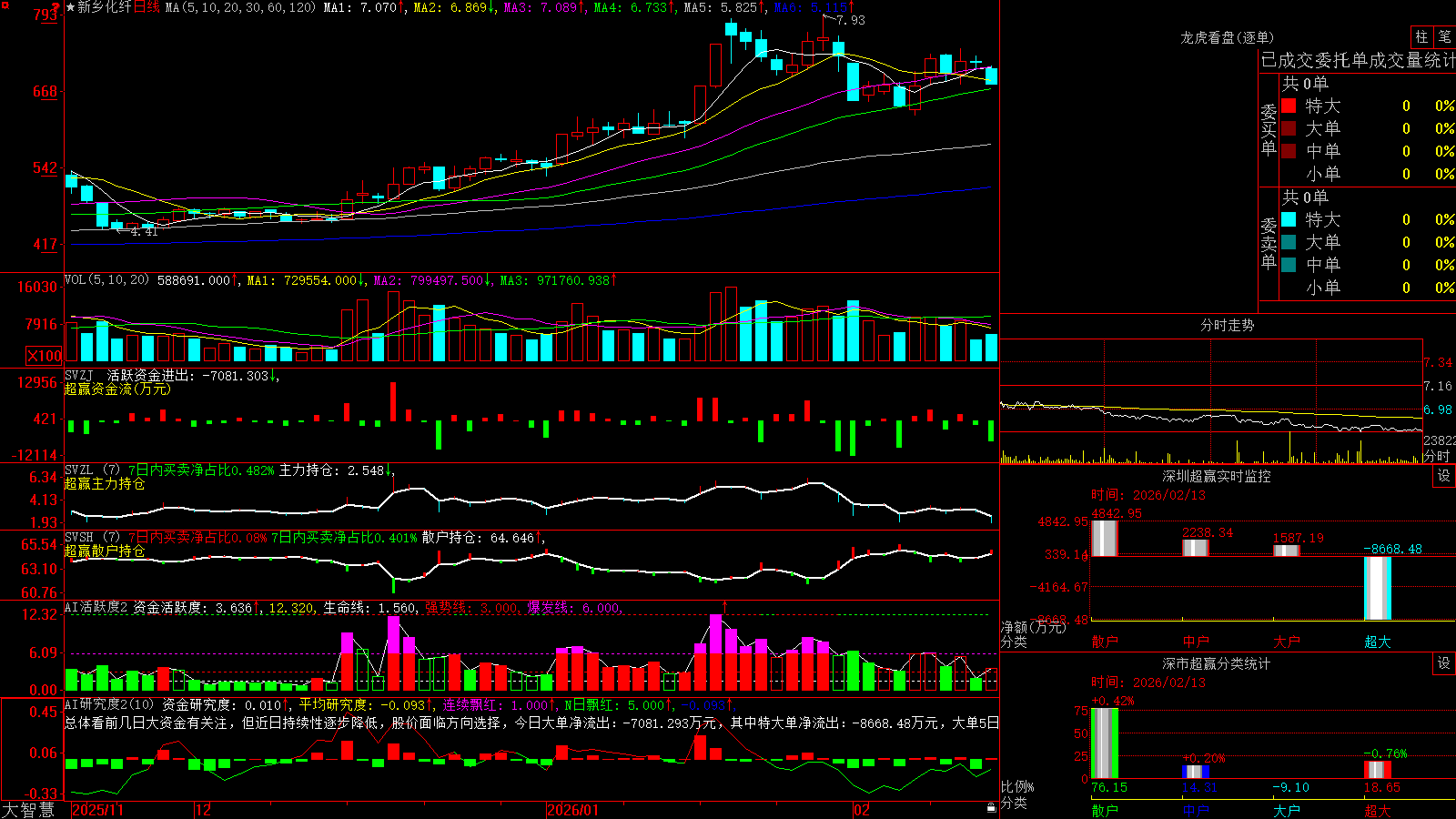Click the teal 大单 swatch under 委卖单
1456x819 pixels.
(1289, 242)
